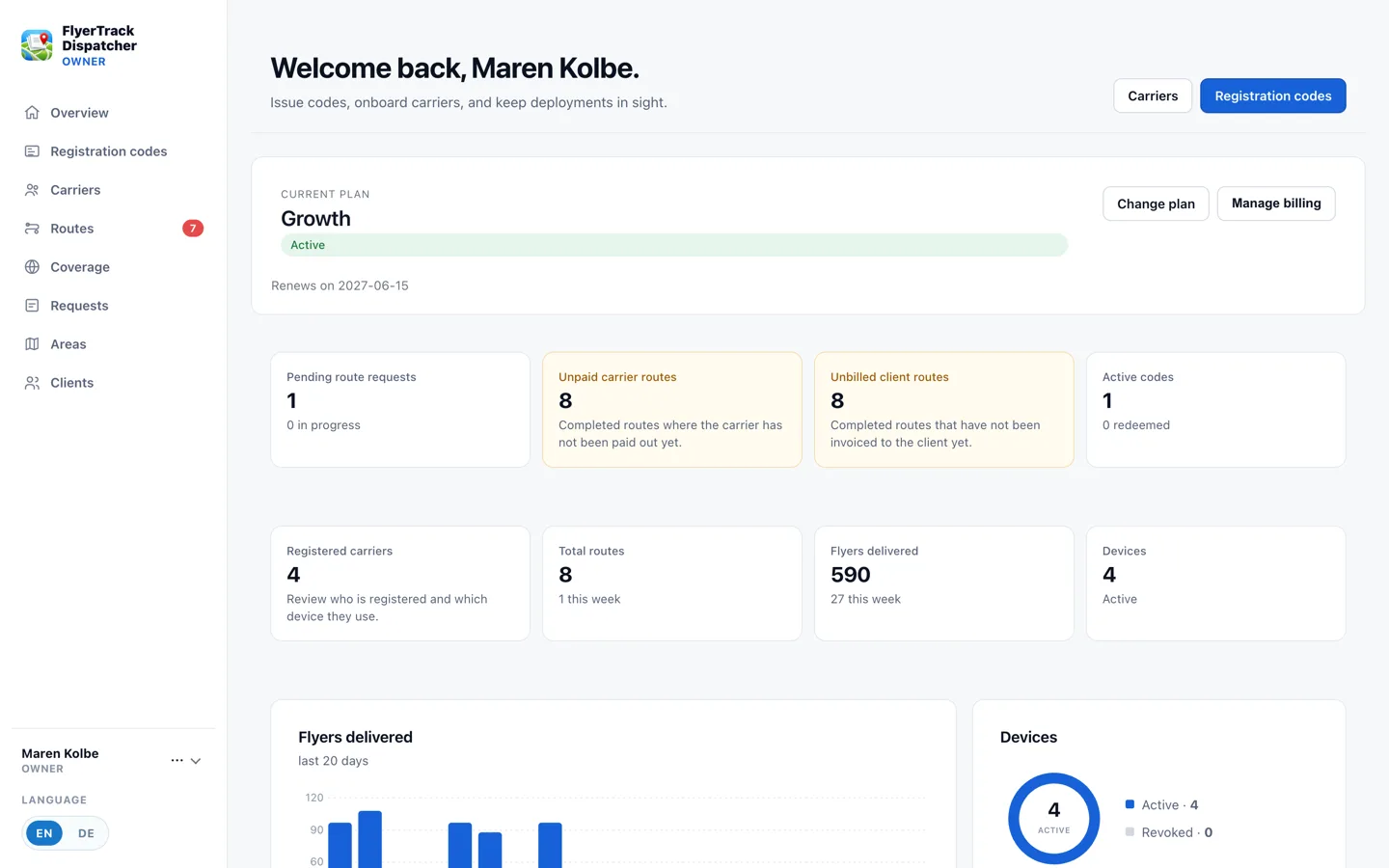Click the Devices donut chart

[1054, 819]
